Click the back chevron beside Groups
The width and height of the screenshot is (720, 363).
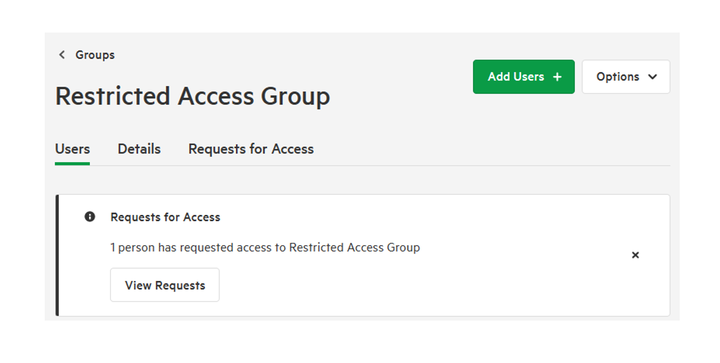click(62, 55)
